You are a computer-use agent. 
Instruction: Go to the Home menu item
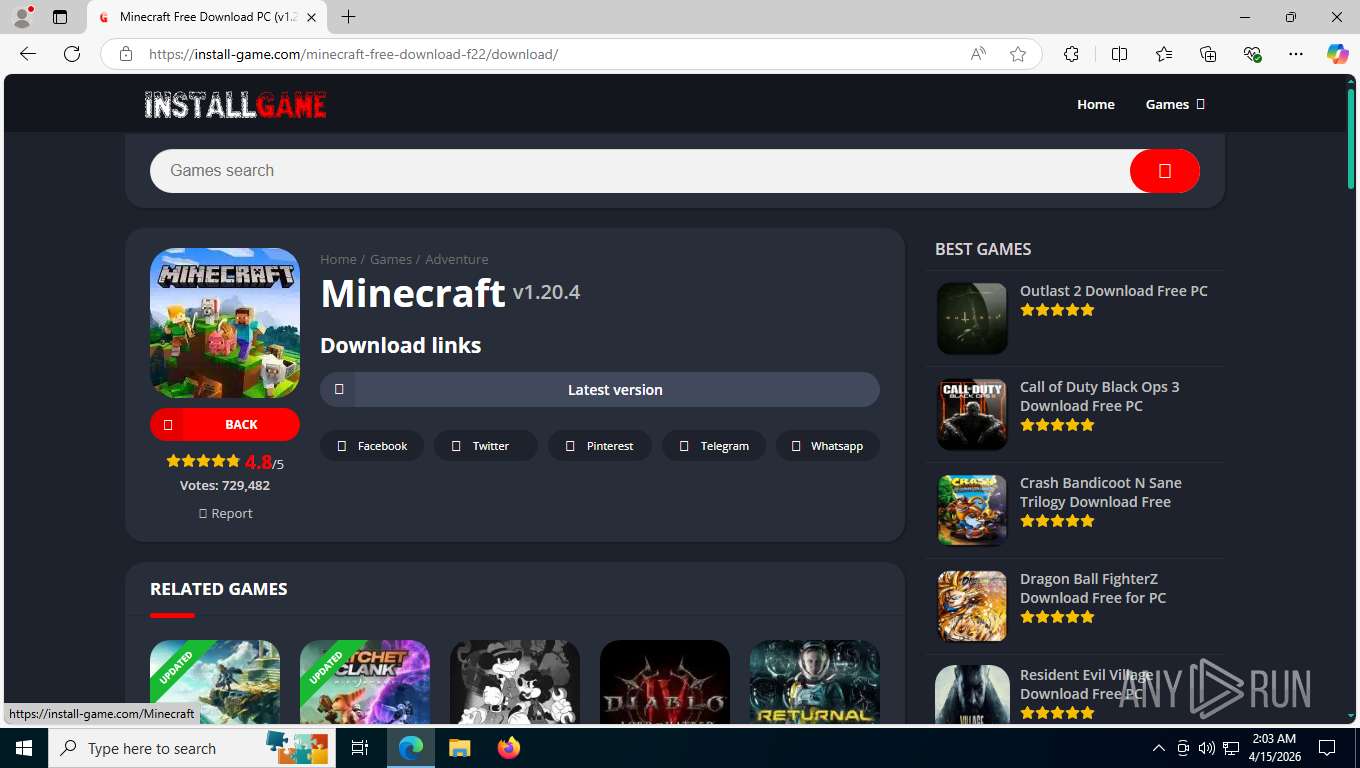1095,104
